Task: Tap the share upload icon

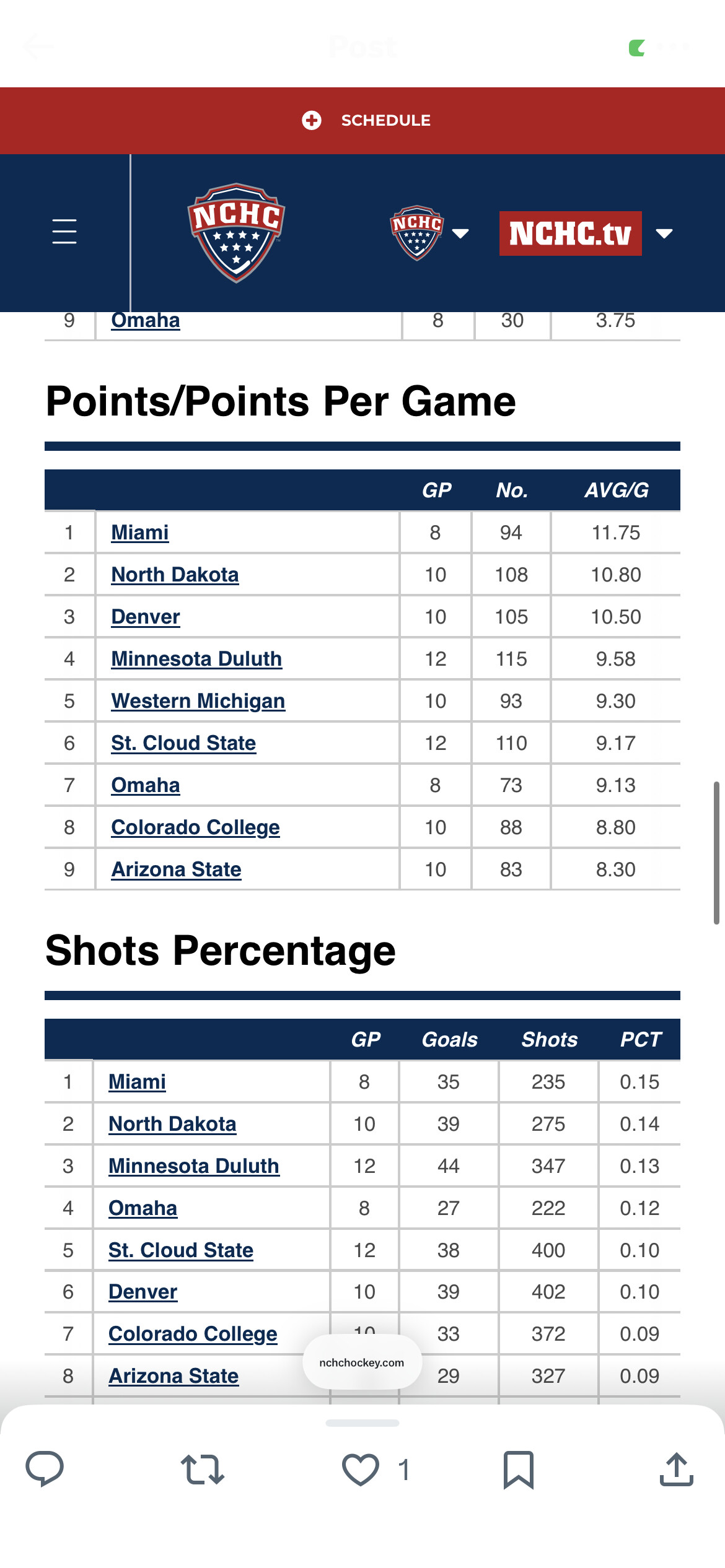Action: [676, 1469]
